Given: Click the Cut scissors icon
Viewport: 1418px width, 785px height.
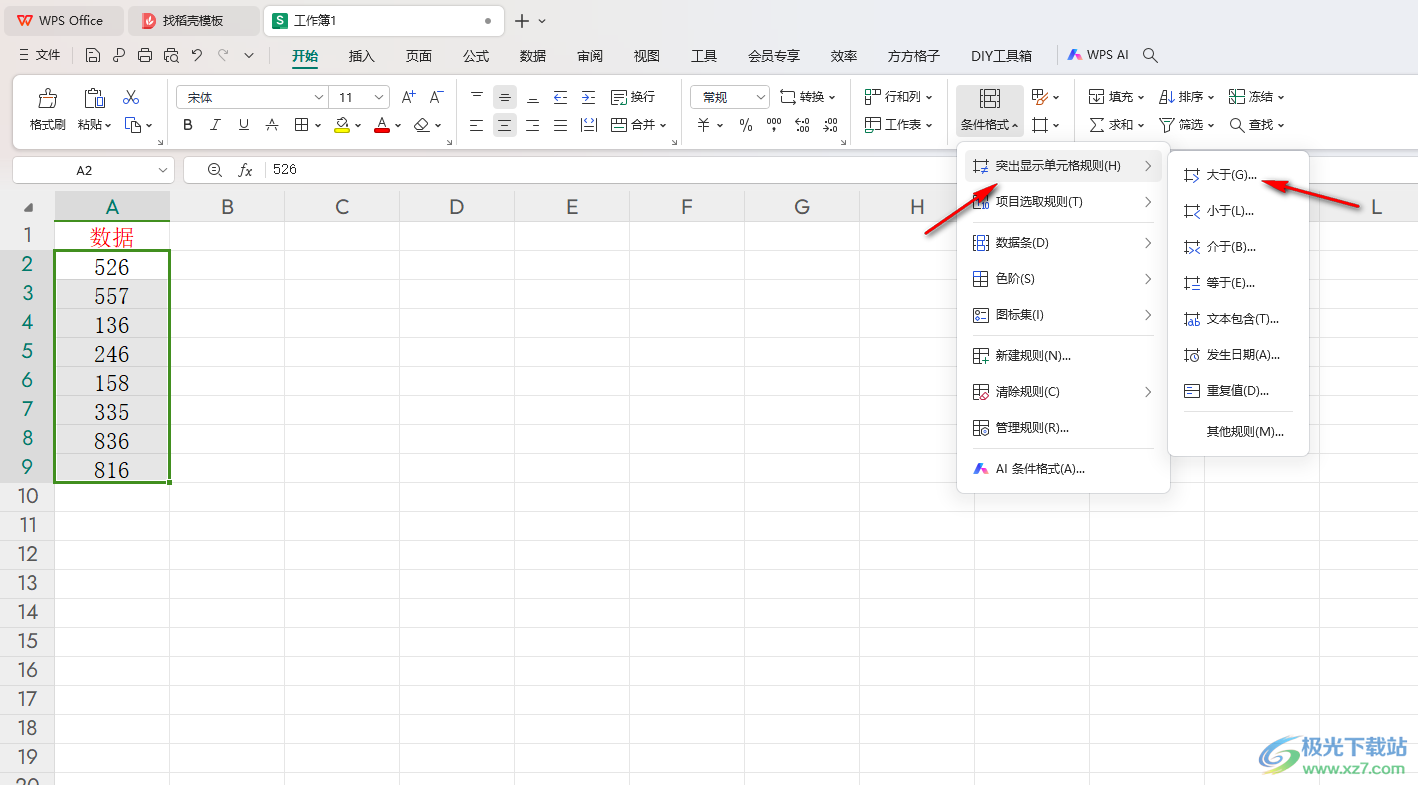Looking at the screenshot, I should coord(131,98).
